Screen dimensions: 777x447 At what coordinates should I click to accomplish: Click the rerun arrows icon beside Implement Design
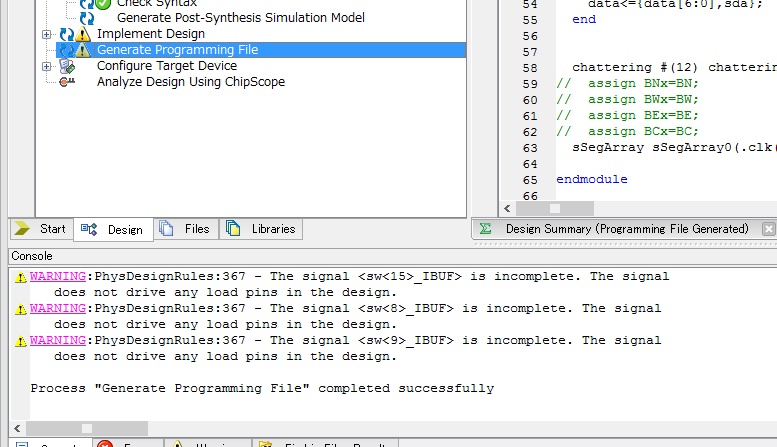(x=67, y=34)
